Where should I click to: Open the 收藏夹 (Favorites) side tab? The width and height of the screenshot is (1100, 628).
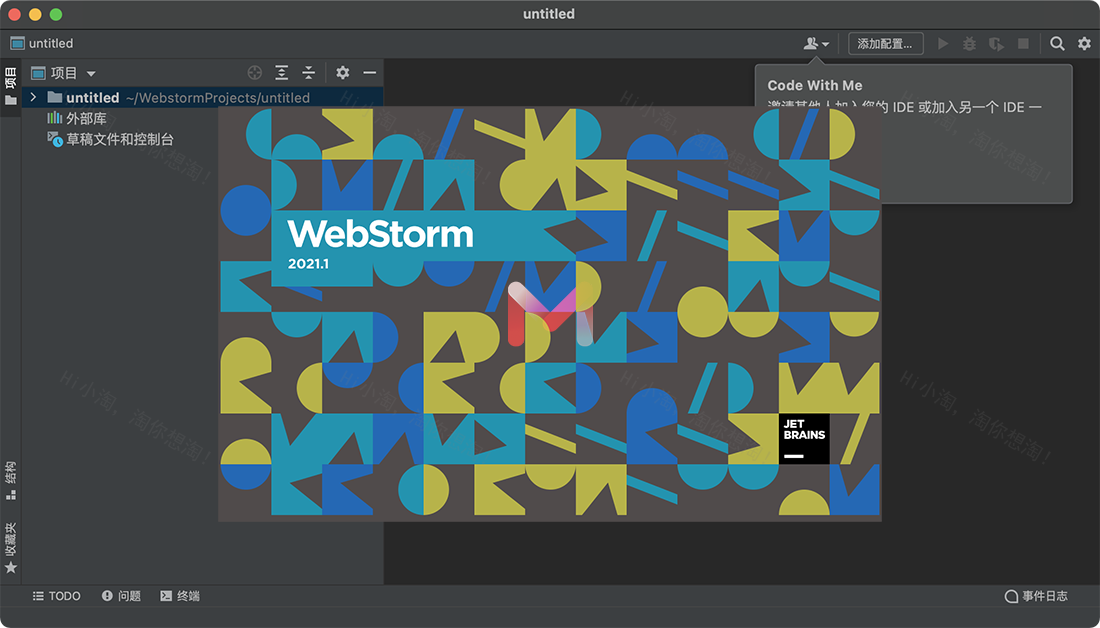11,548
